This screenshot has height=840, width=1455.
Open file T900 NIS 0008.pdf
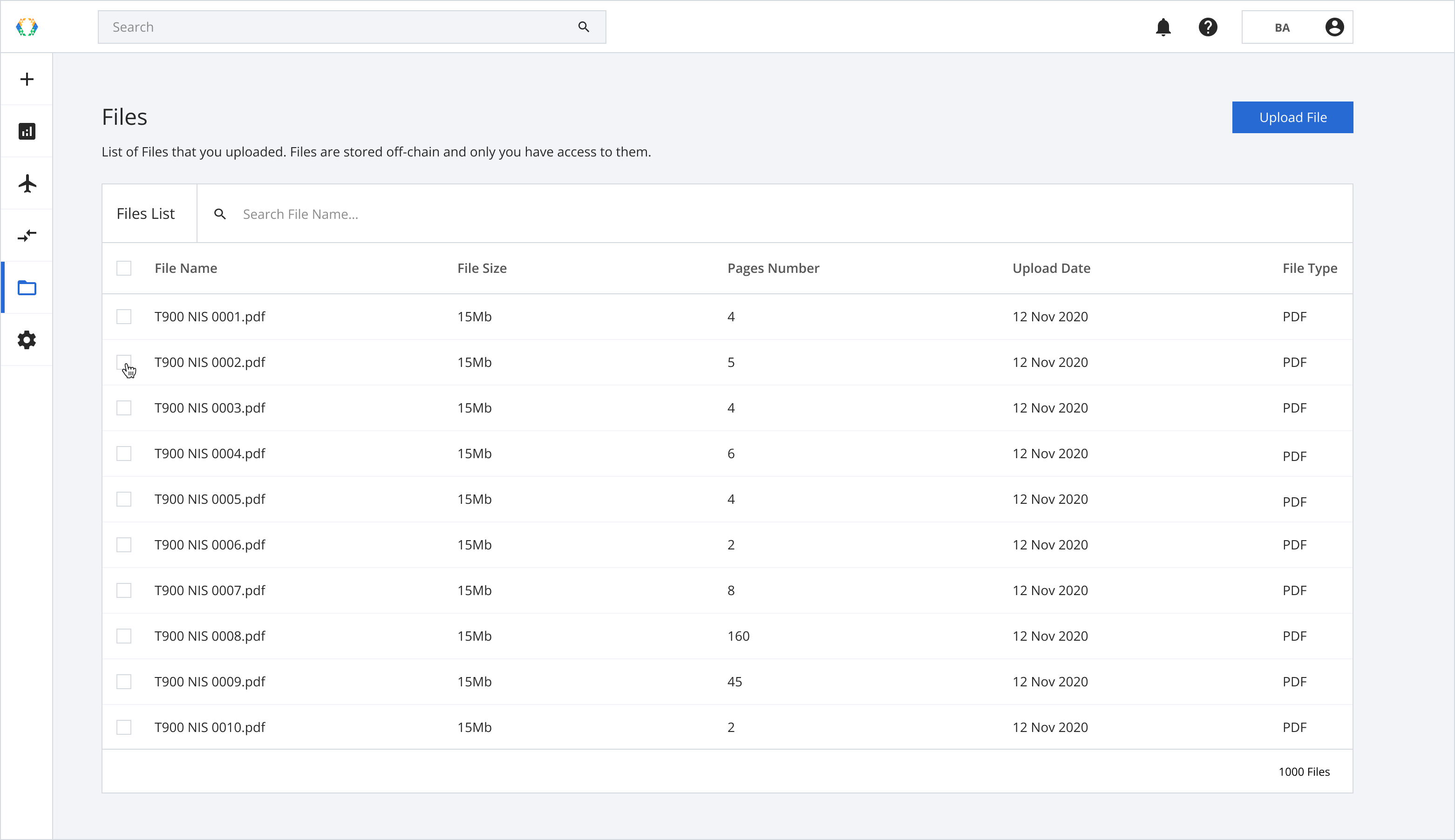tap(210, 636)
